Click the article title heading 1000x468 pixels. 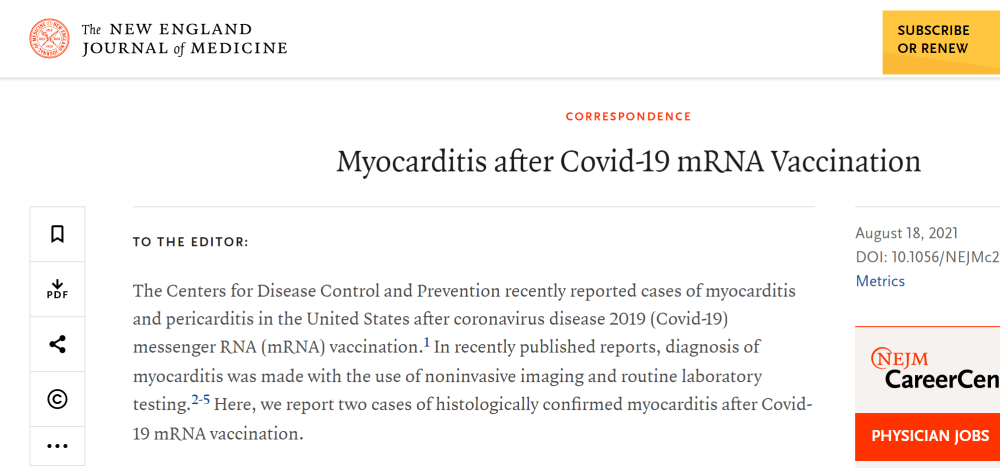click(x=628, y=161)
